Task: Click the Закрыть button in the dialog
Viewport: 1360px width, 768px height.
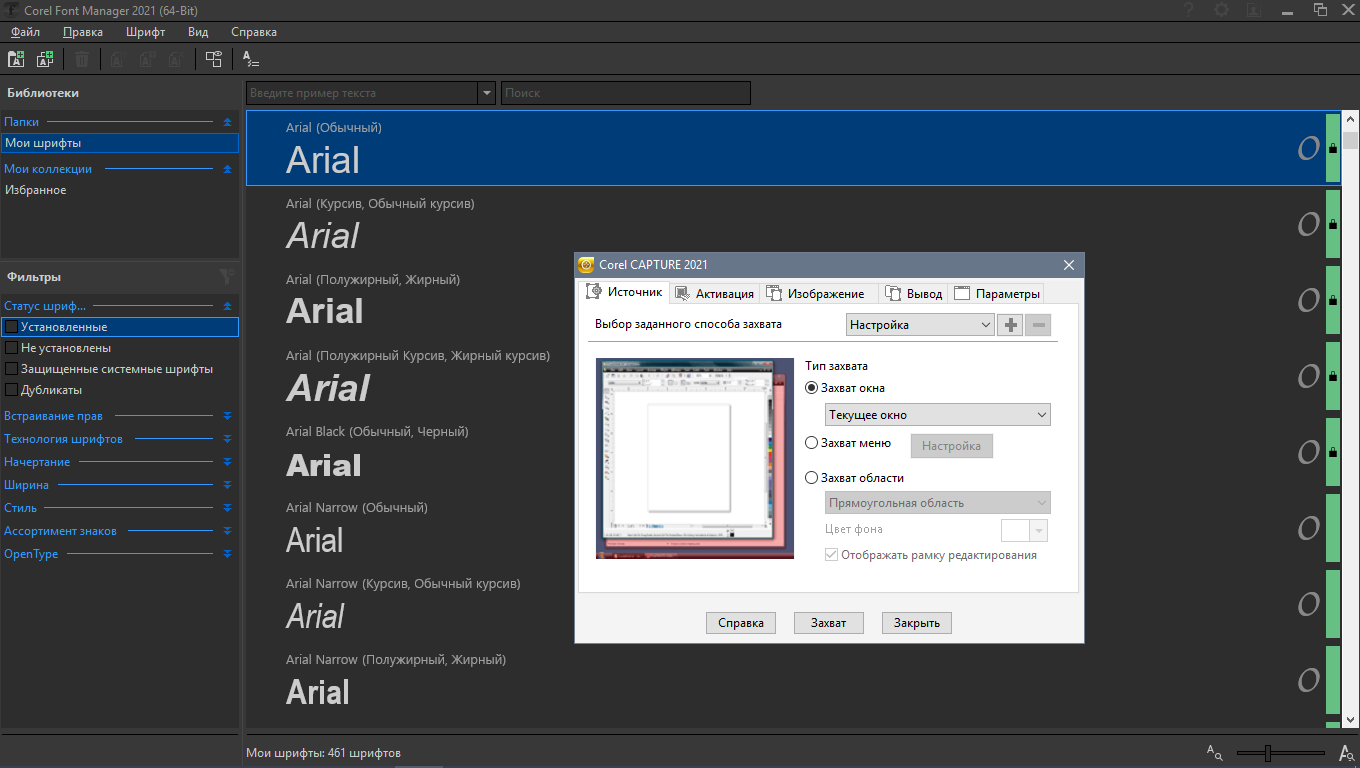Action: pyautogui.click(x=916, y=623)
